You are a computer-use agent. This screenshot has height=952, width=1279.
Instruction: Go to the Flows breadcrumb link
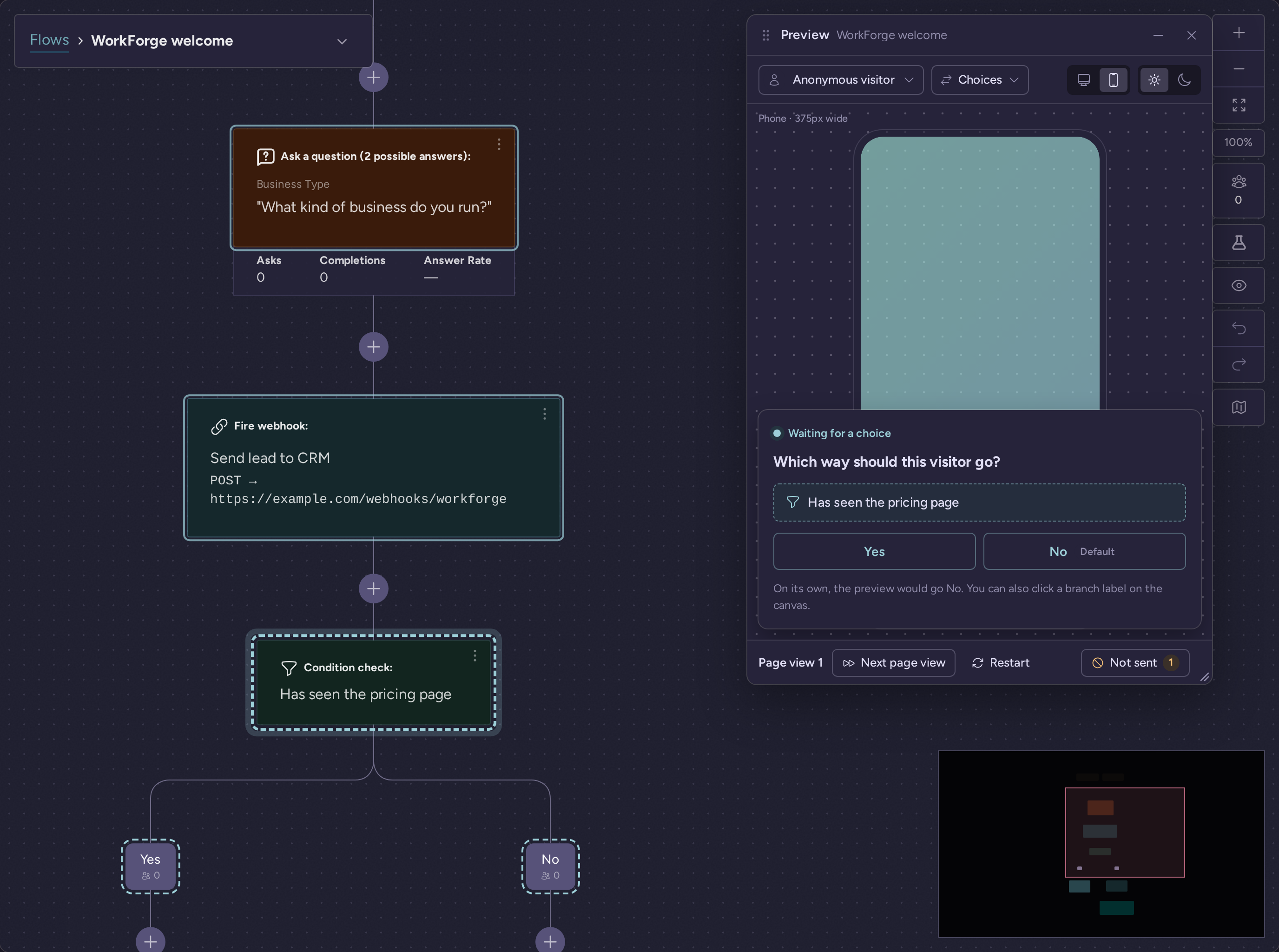pyautogui.click(x=49, y=40)
